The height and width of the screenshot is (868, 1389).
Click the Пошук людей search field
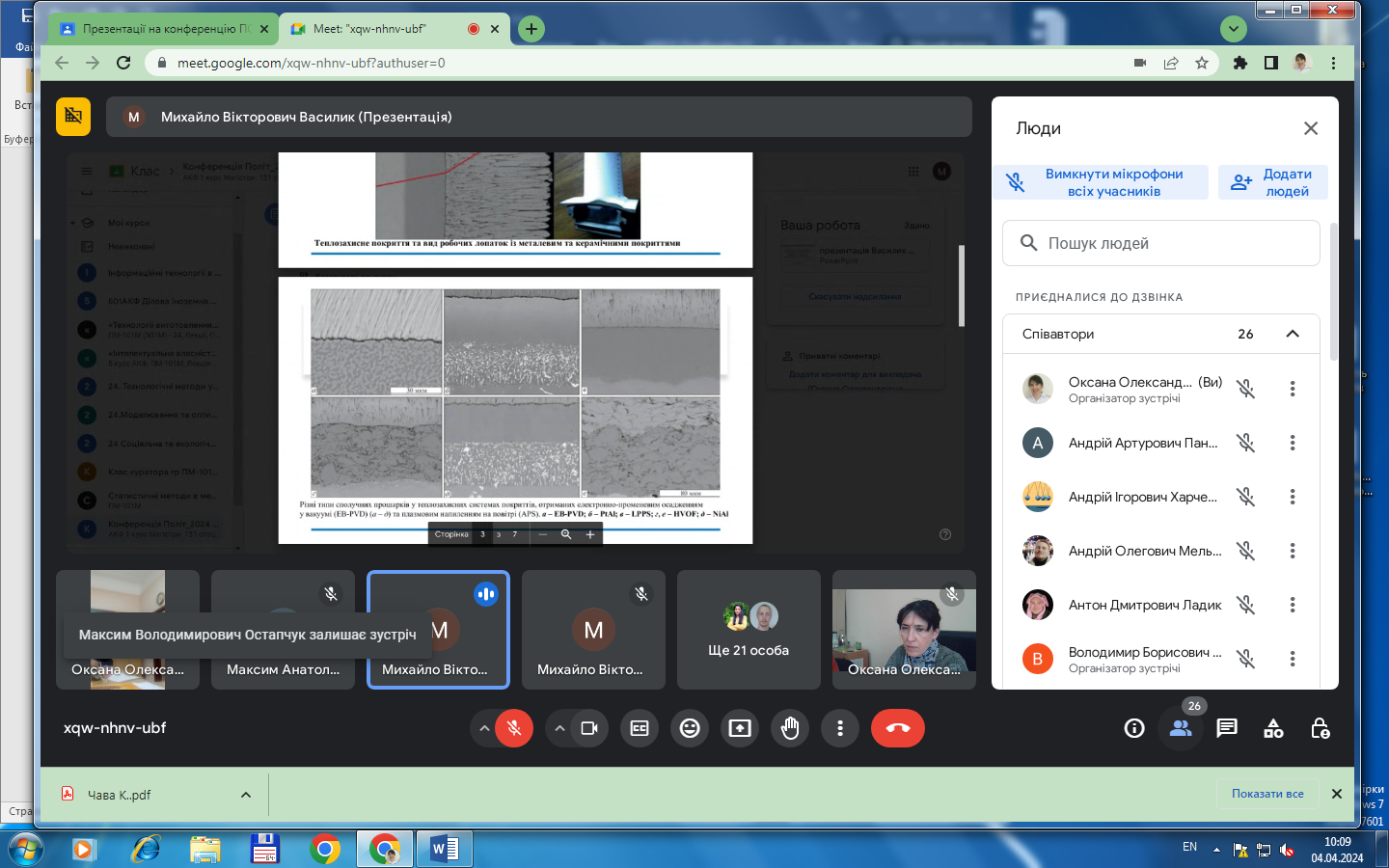1161,243
